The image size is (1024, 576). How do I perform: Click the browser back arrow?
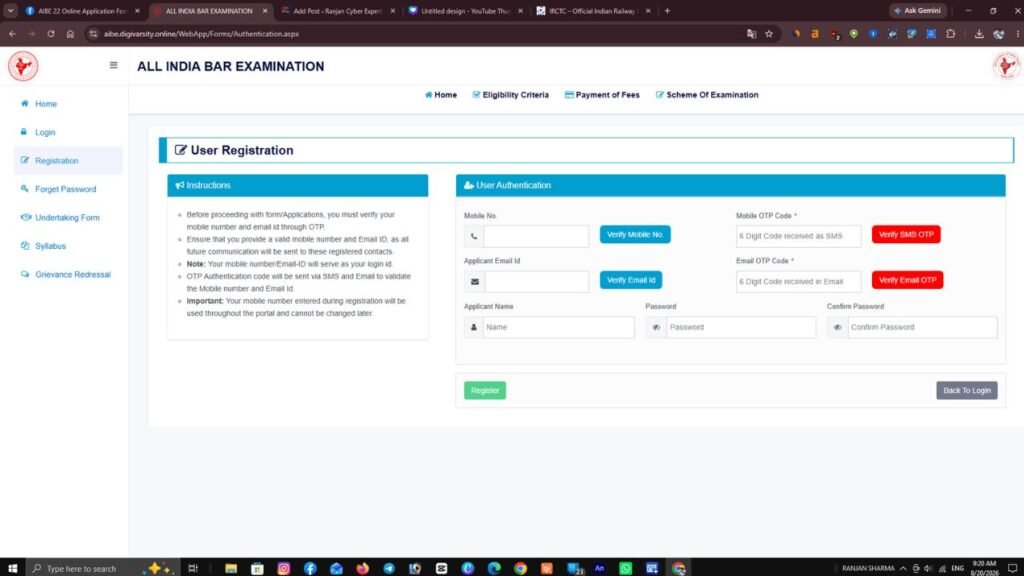click(x=12, y=34)
